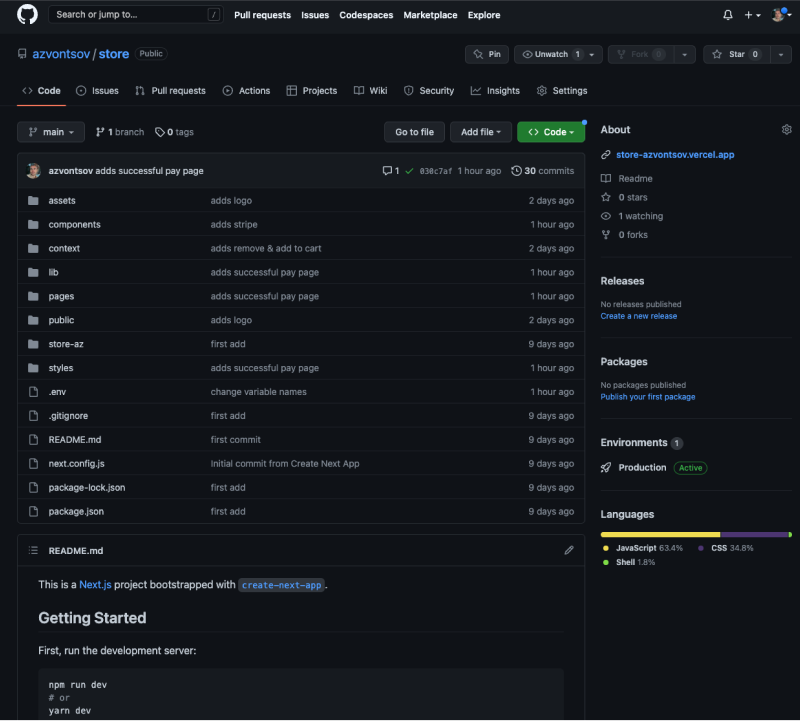Expand the Add file dropdown
The image size is (801, 721).
click(x=481, y=132)
